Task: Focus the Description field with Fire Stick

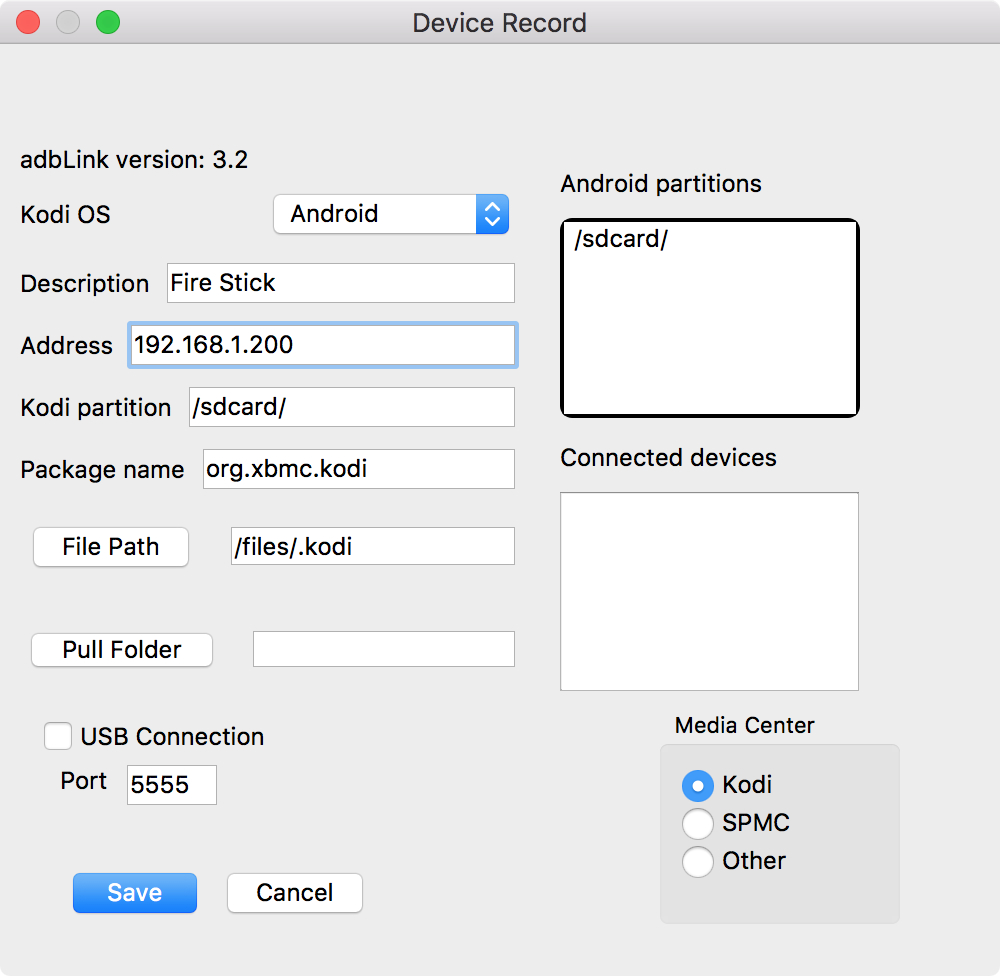Action: click(x=341, y=283)
